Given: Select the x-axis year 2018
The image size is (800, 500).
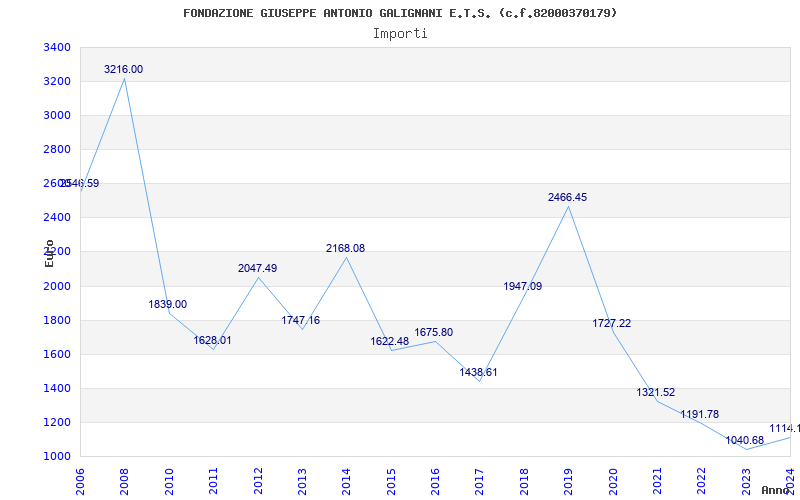Looking at the screenshot, I should (x=524, y=481).
